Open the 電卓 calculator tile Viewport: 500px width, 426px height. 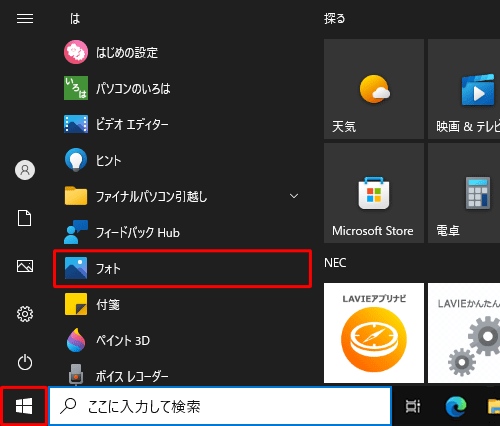(x=464, y=193)
